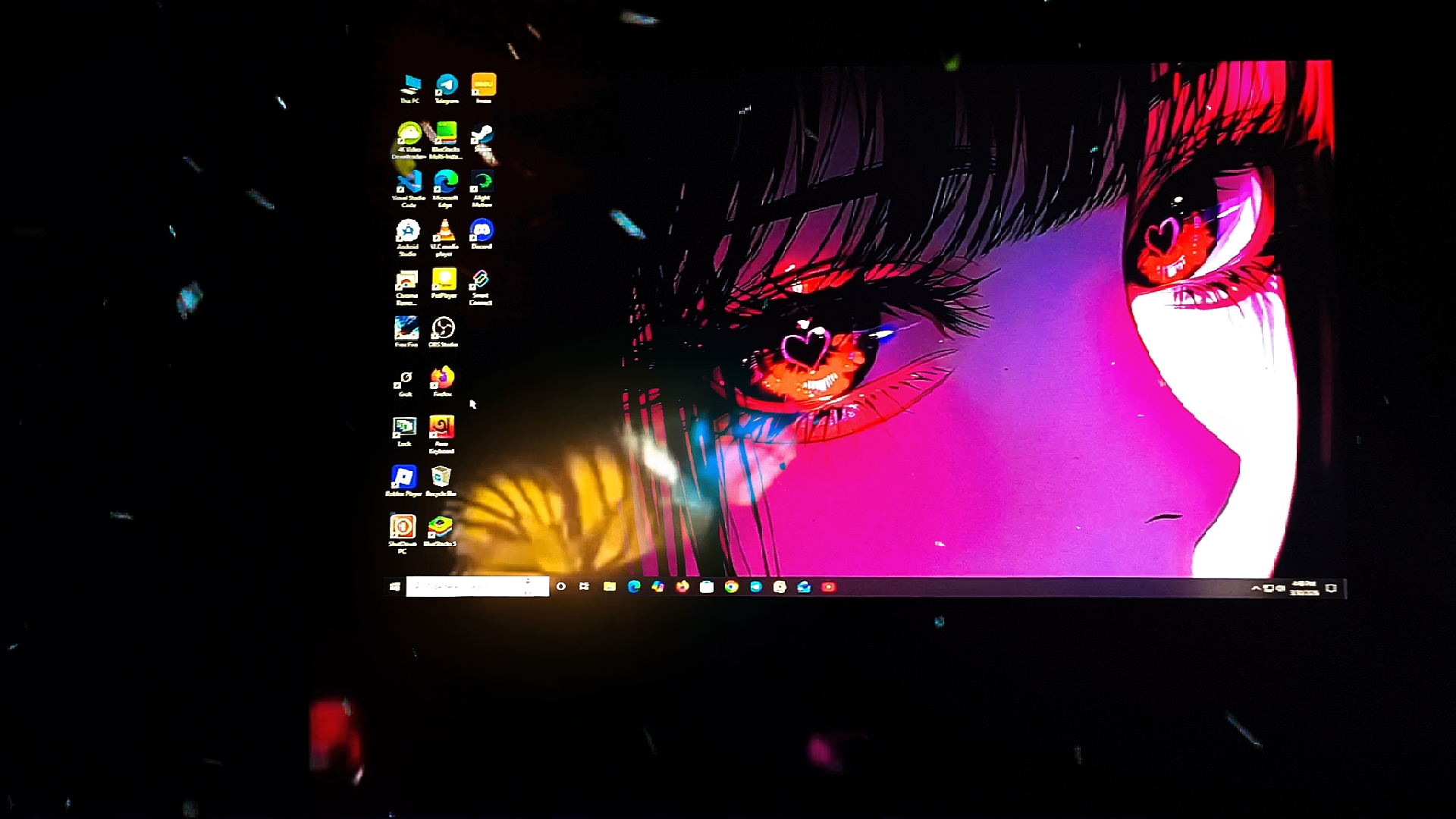Launch Telegram from the desktop
1456x819 pixels.
pos(447,89)
